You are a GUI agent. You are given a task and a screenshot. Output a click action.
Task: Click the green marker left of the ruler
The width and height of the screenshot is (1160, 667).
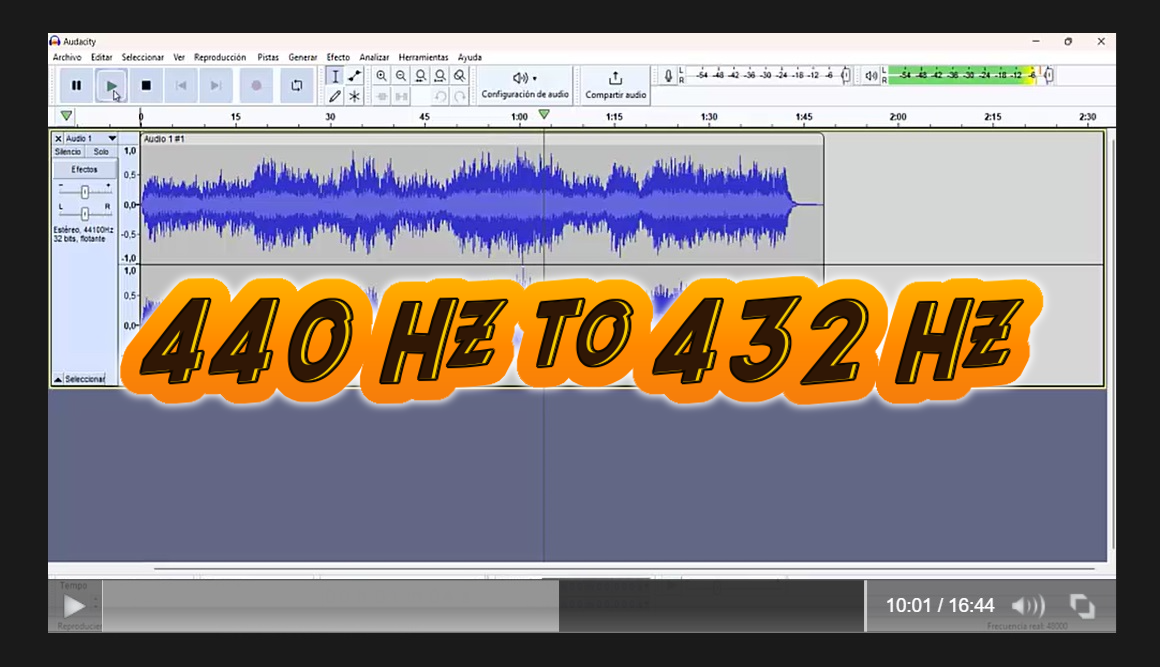pyautogui.click(x=67, y=115)
